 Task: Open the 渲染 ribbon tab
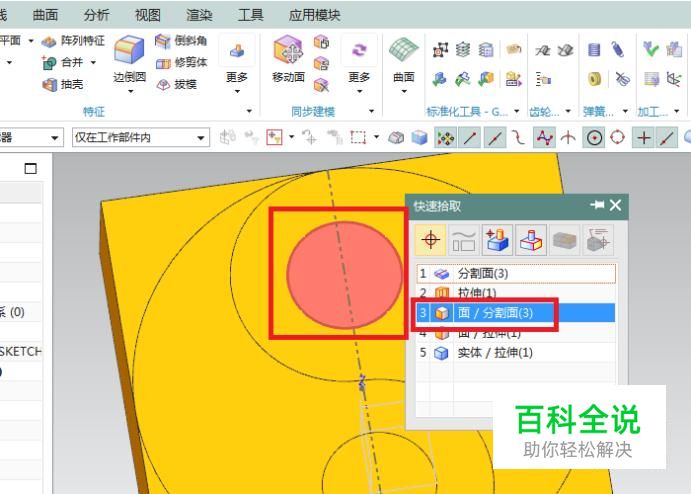tap(199, 15)
